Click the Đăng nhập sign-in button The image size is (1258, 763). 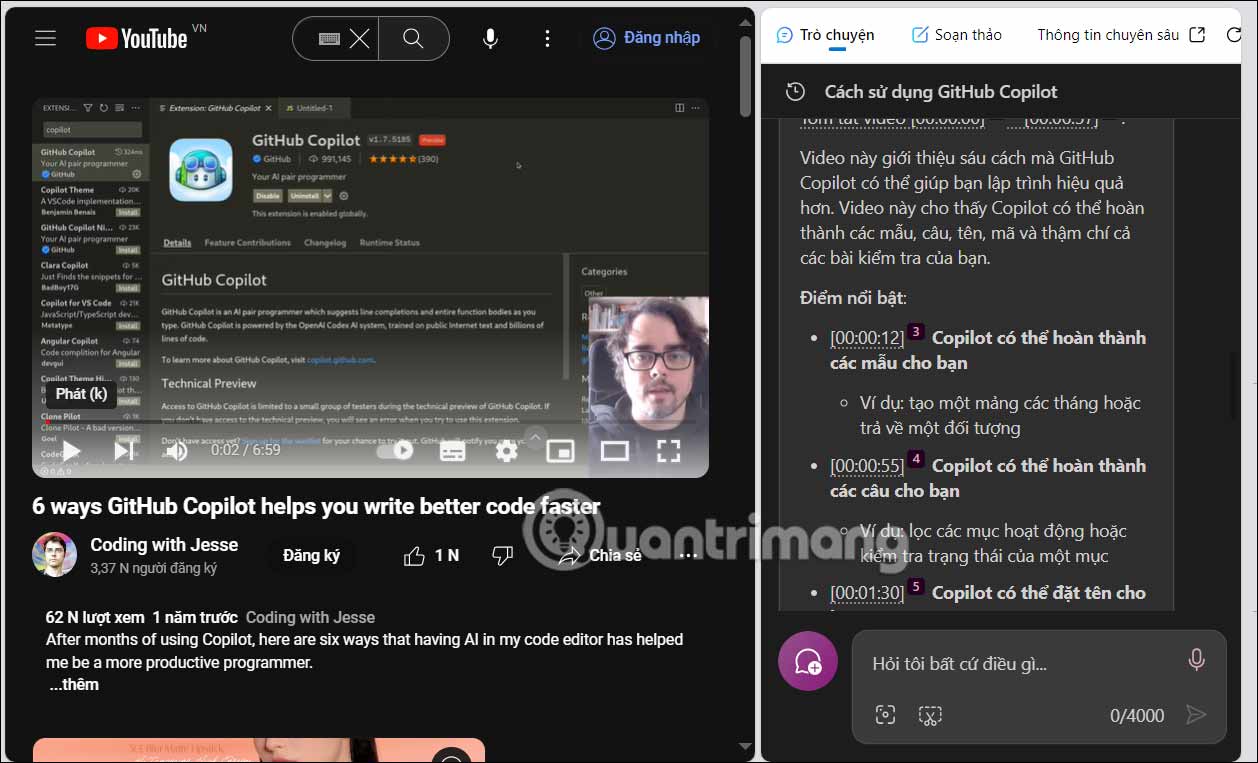[x=646, y=38]
